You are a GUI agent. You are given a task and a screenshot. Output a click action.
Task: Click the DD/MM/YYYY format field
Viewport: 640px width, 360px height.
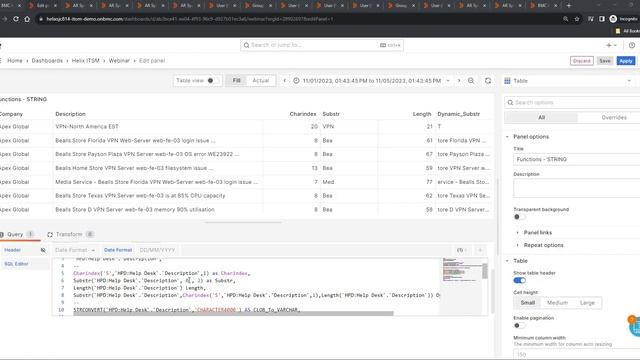[157, 250]
